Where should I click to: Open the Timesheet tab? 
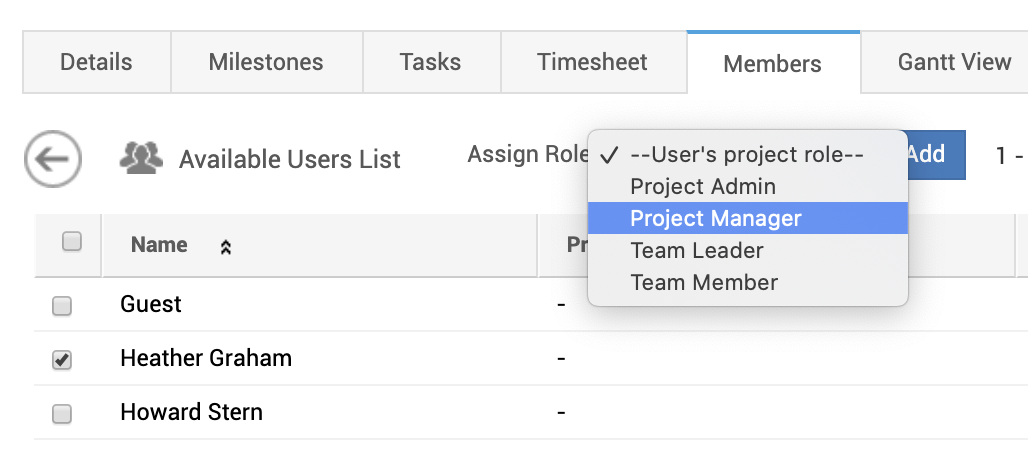pyautogui.click(x=592, y=62)
